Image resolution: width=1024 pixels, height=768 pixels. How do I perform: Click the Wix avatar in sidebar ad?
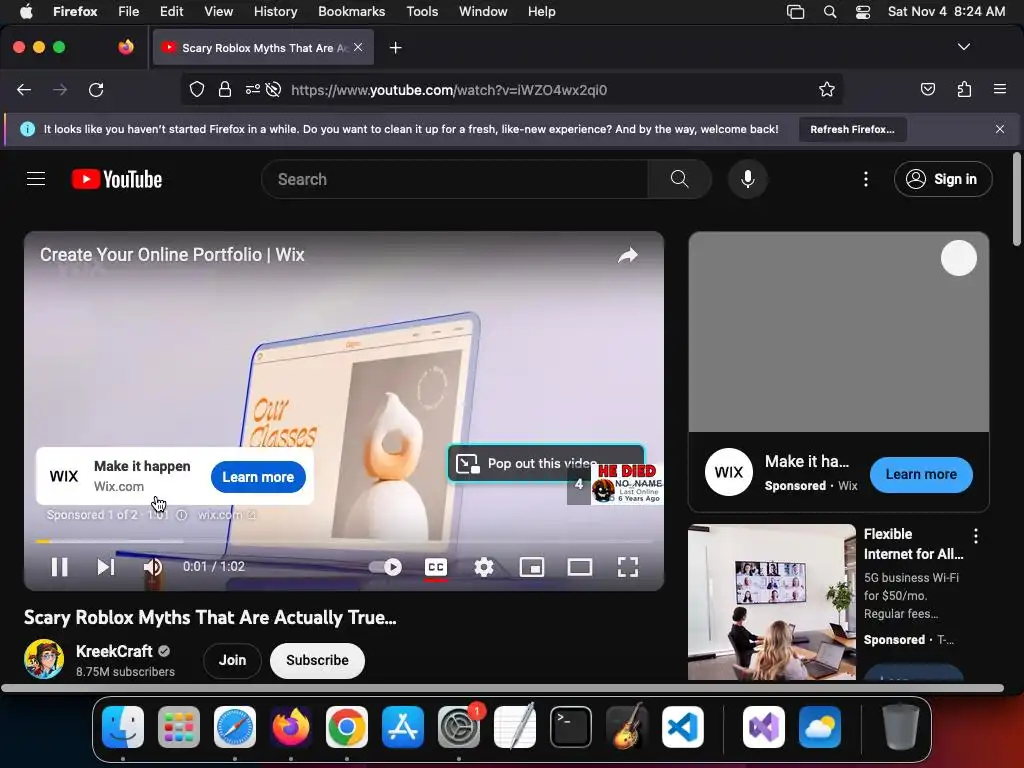[729, 472]
